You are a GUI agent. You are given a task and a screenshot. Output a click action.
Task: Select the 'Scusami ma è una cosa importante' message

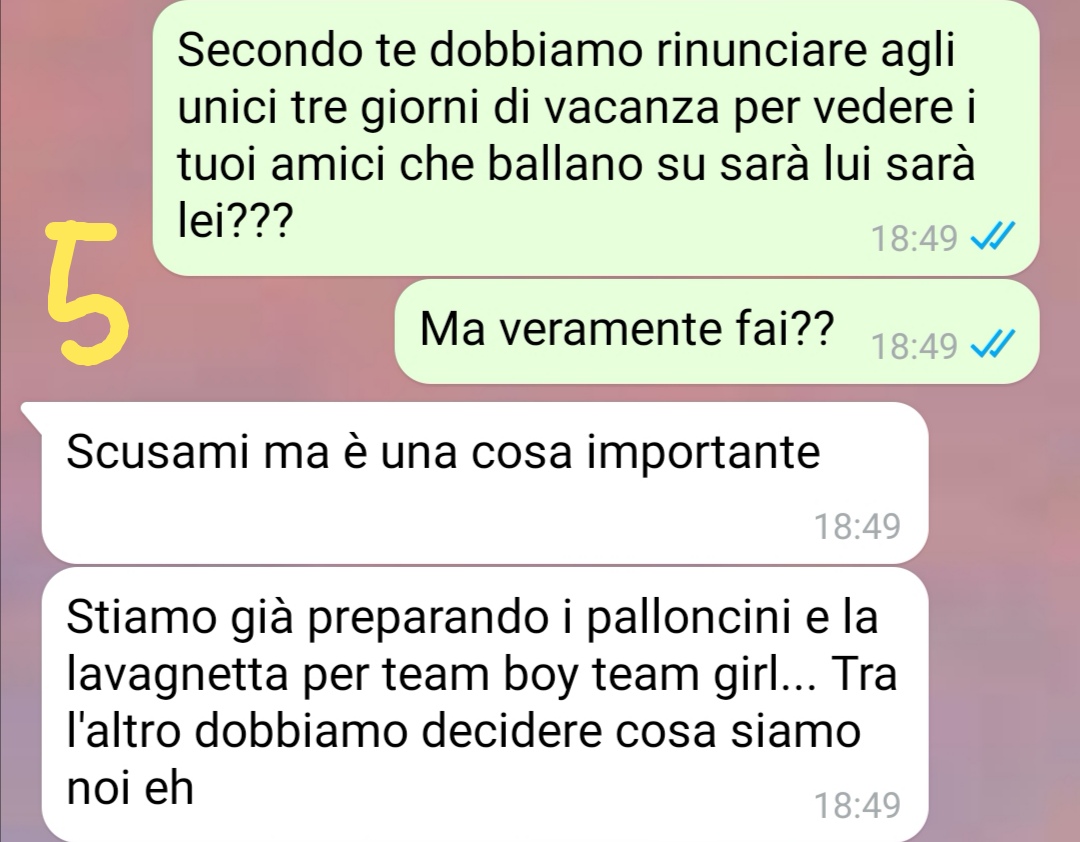(485, 482)
